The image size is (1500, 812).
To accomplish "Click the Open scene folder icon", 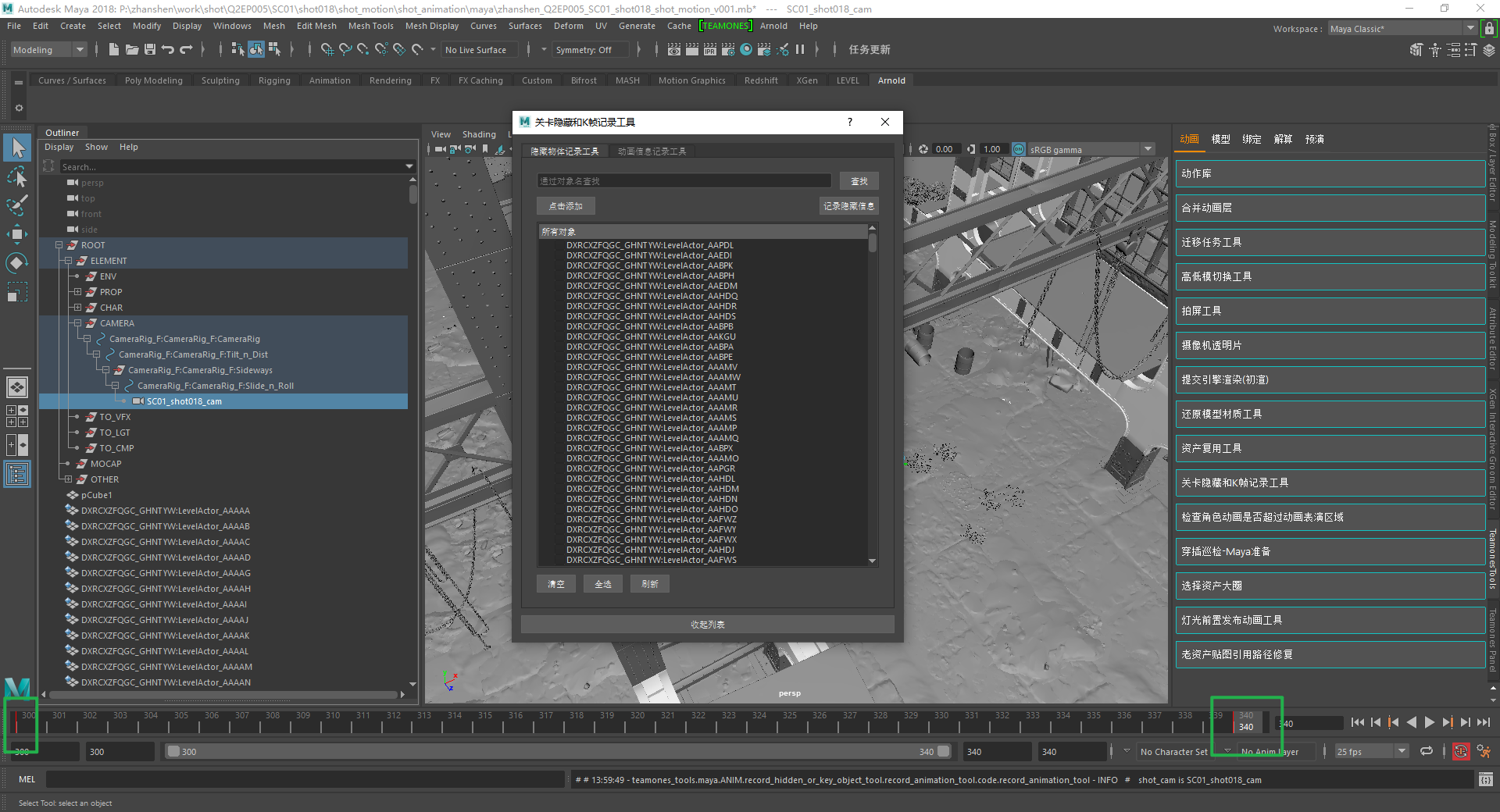I will (132, 50).
